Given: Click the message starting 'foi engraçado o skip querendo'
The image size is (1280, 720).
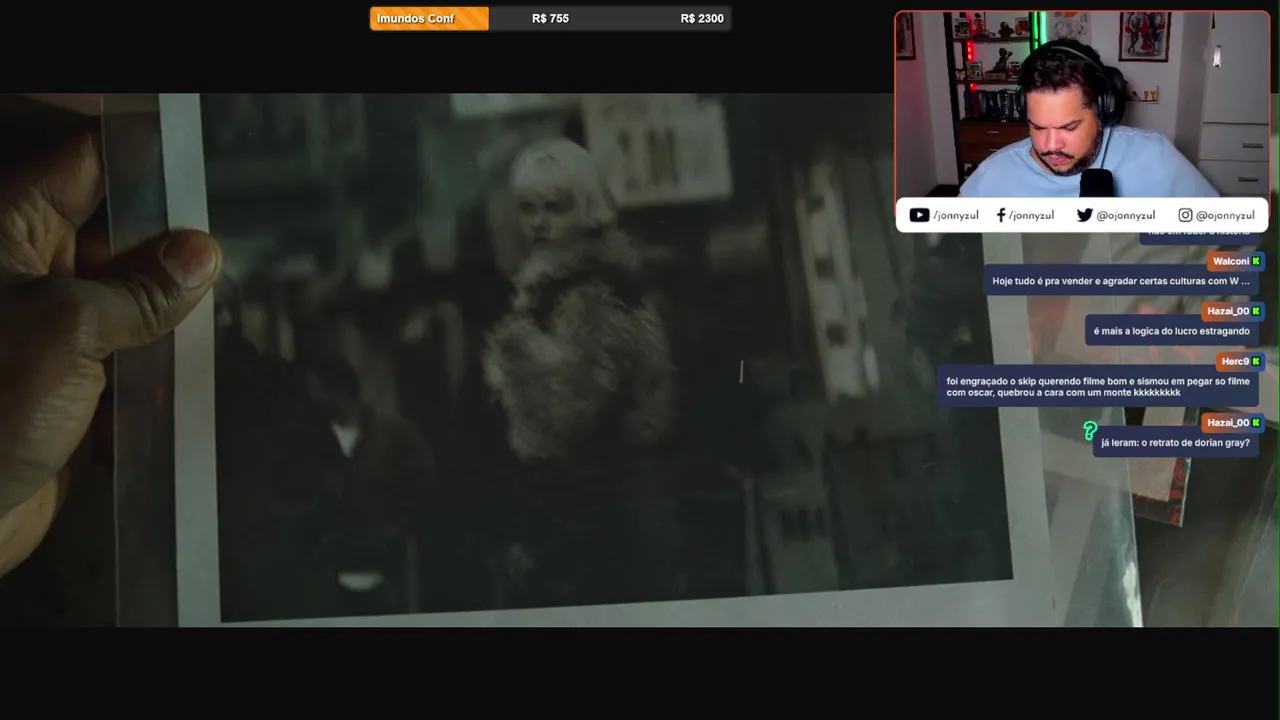Looking at the screenshot, I should (1098, 386).
